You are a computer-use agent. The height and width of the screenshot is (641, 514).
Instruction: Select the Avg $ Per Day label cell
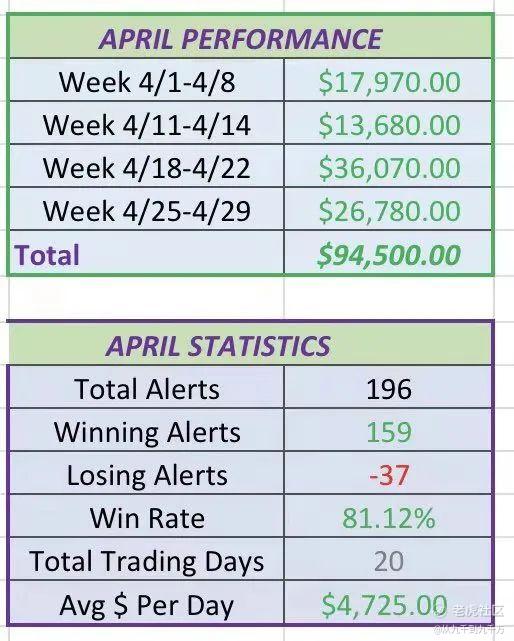pos(147,603)
